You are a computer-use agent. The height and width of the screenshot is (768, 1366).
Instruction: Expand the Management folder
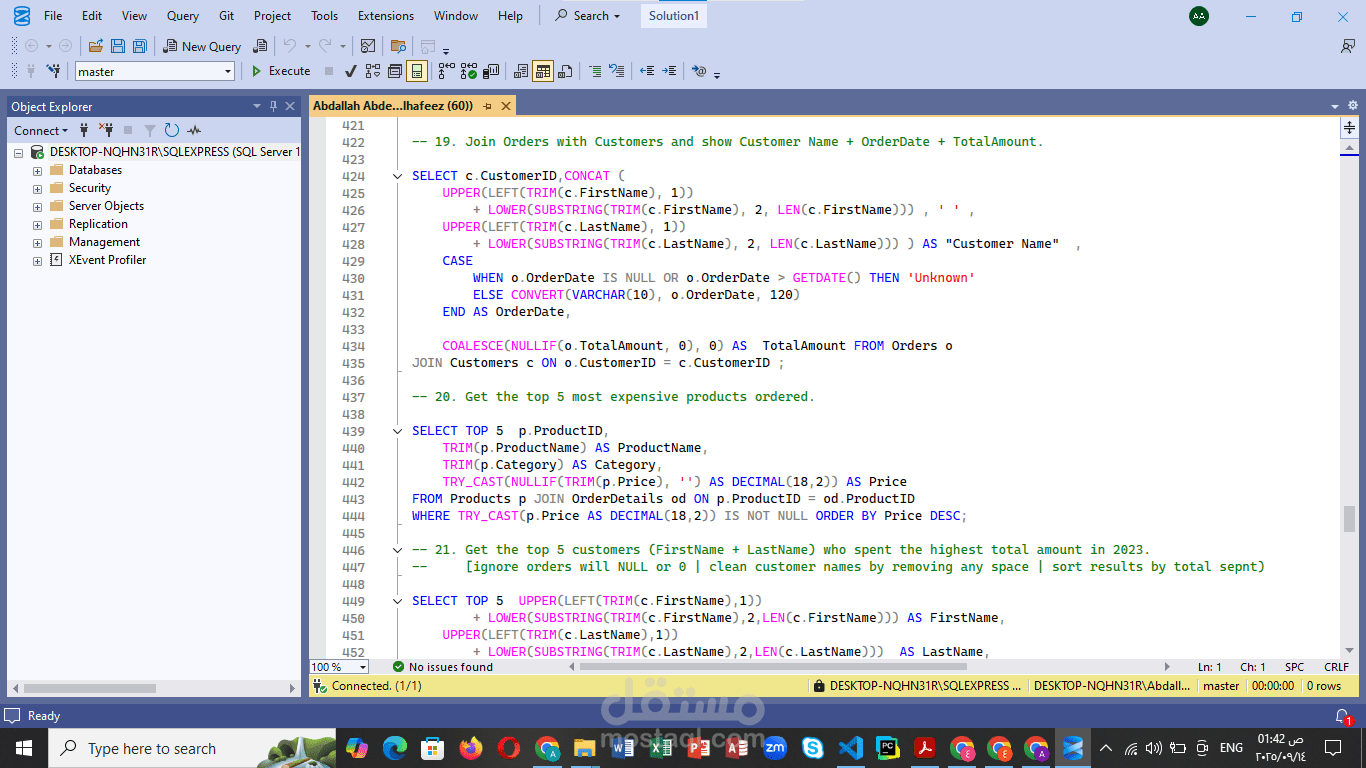37,243
